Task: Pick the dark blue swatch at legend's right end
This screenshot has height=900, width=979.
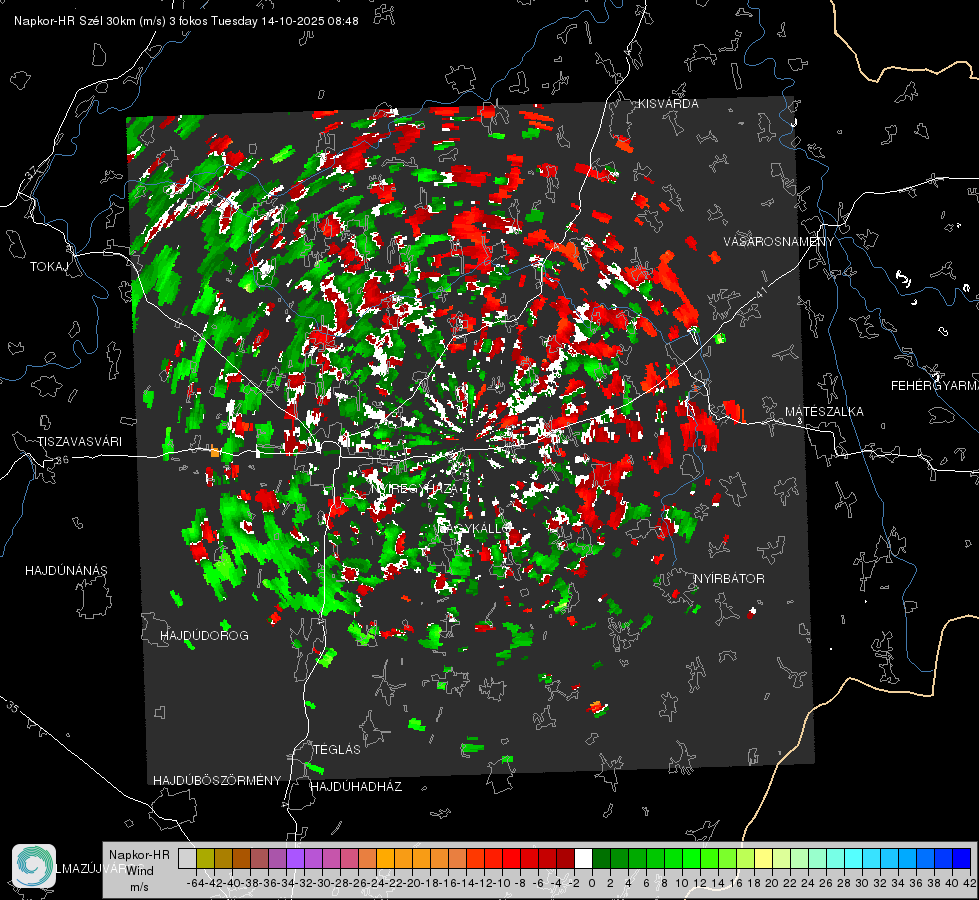Action: coord(961,858)
